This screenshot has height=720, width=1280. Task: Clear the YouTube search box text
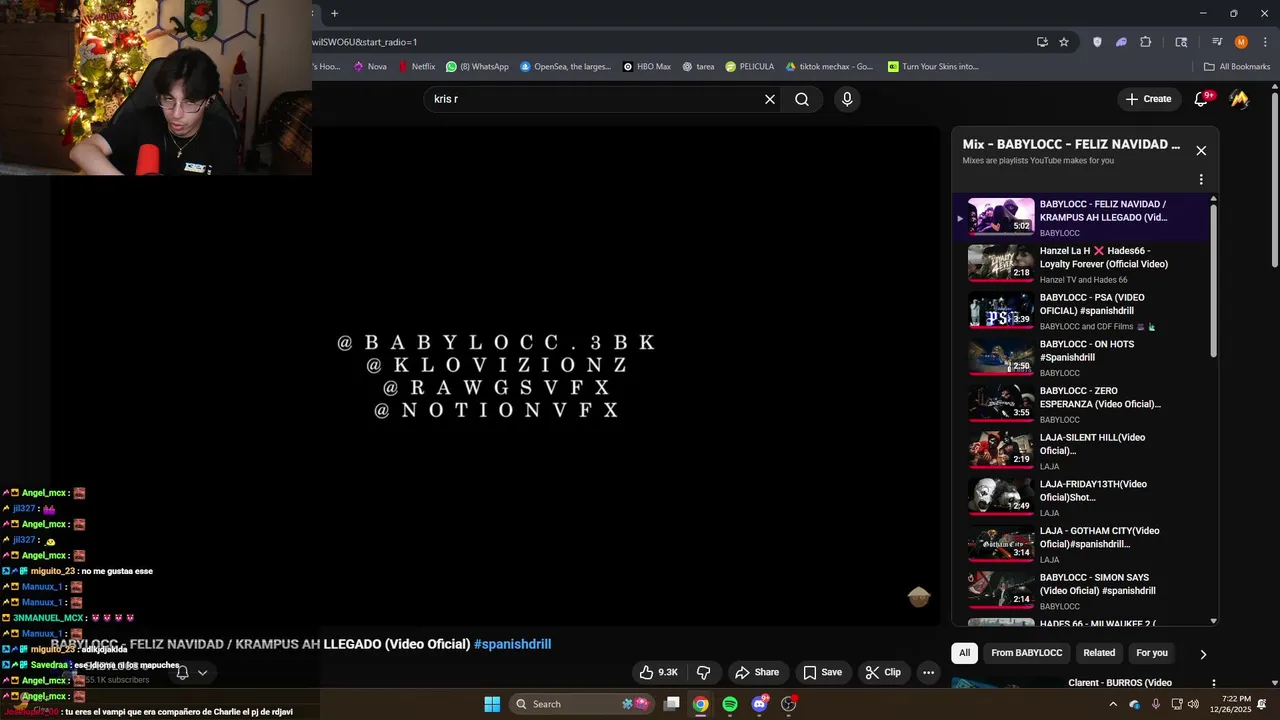coord(770,99)
